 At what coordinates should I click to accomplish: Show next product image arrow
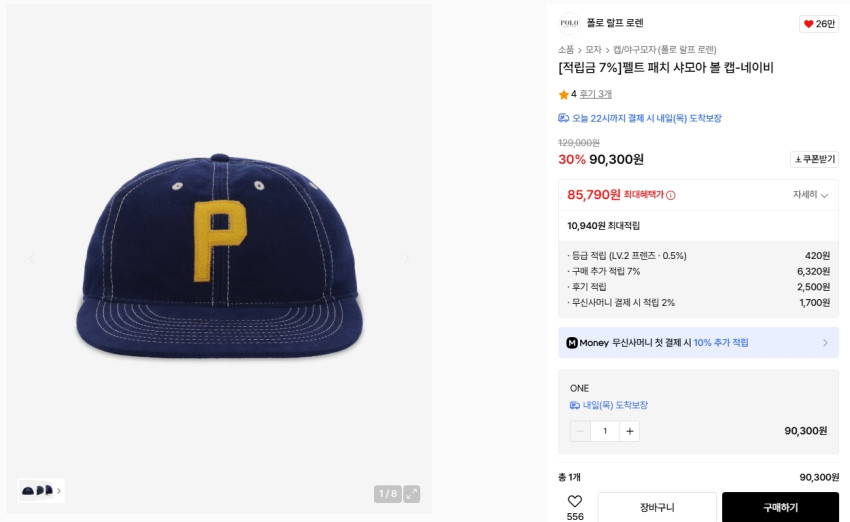406,259
